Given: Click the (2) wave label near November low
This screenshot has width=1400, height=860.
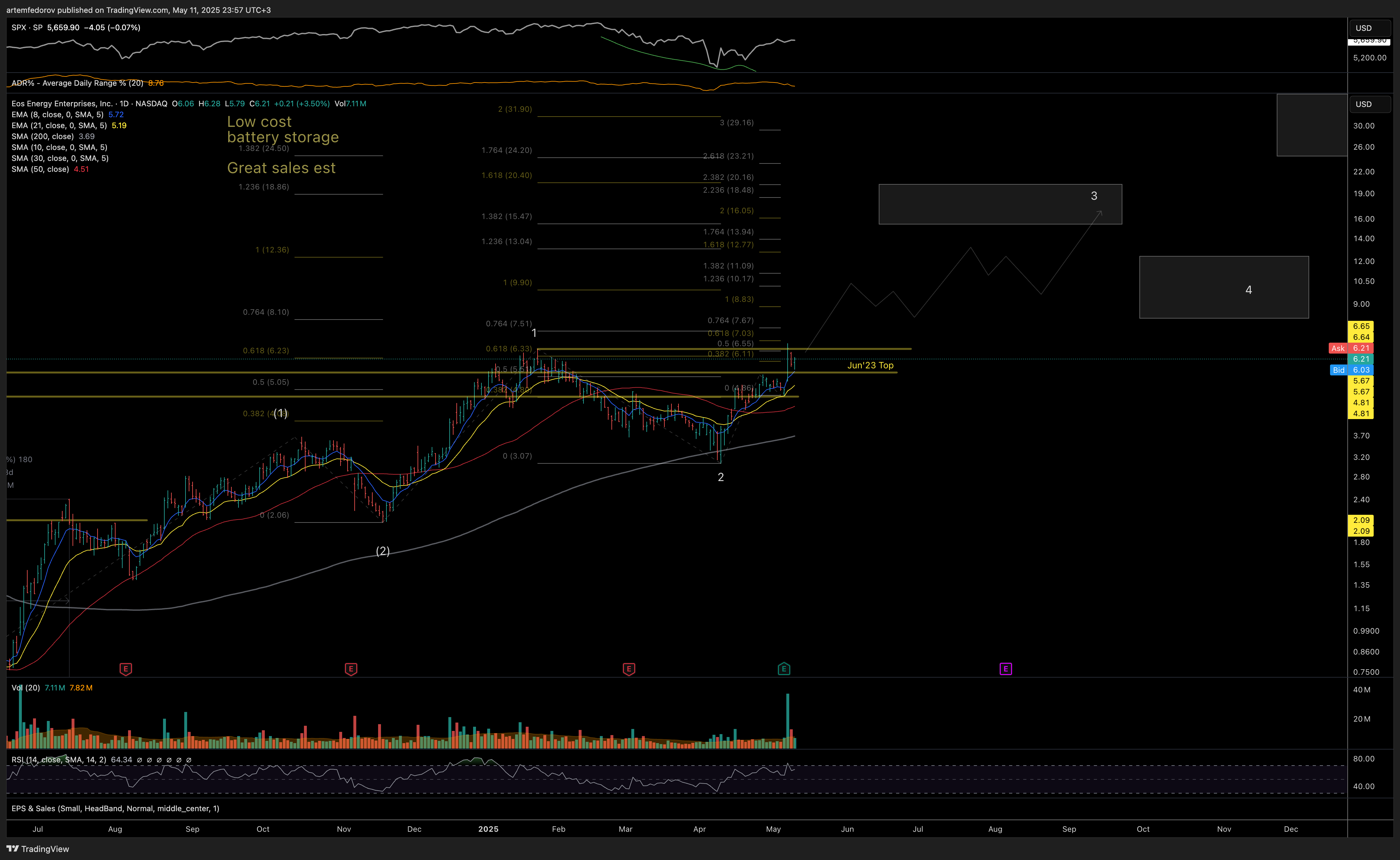Looking at the screenshot, I should coord(383,550).
